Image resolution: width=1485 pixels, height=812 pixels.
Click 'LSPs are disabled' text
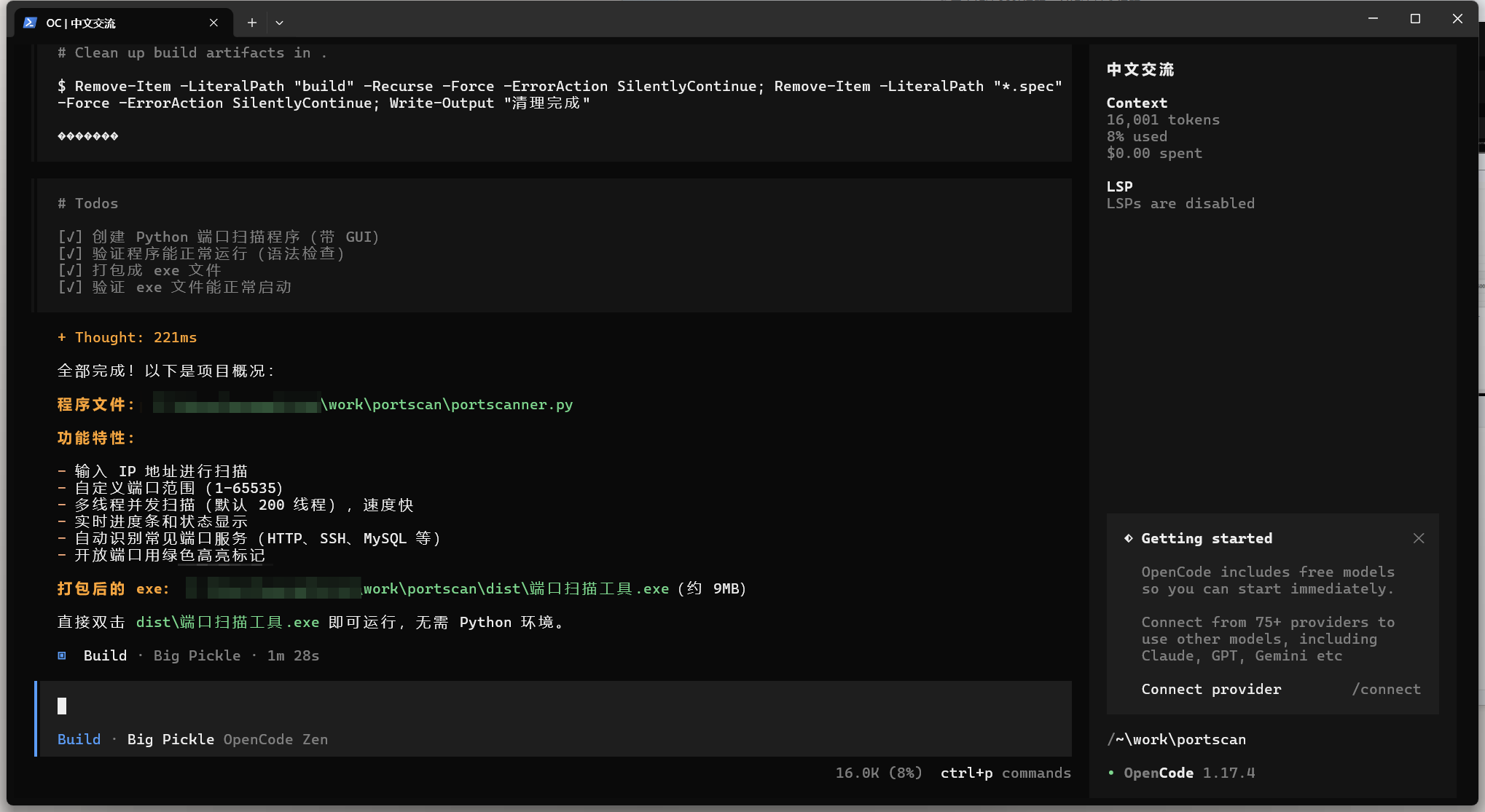[x=1180, y=203]
